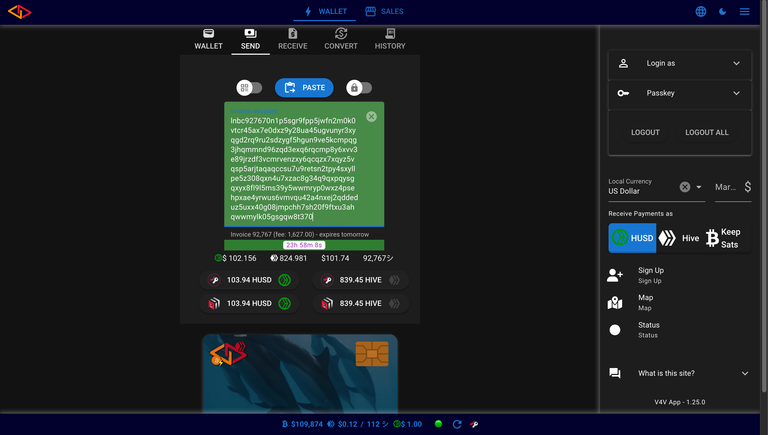
Task: Click the $101.74 amount value
Action: (335, 258)
